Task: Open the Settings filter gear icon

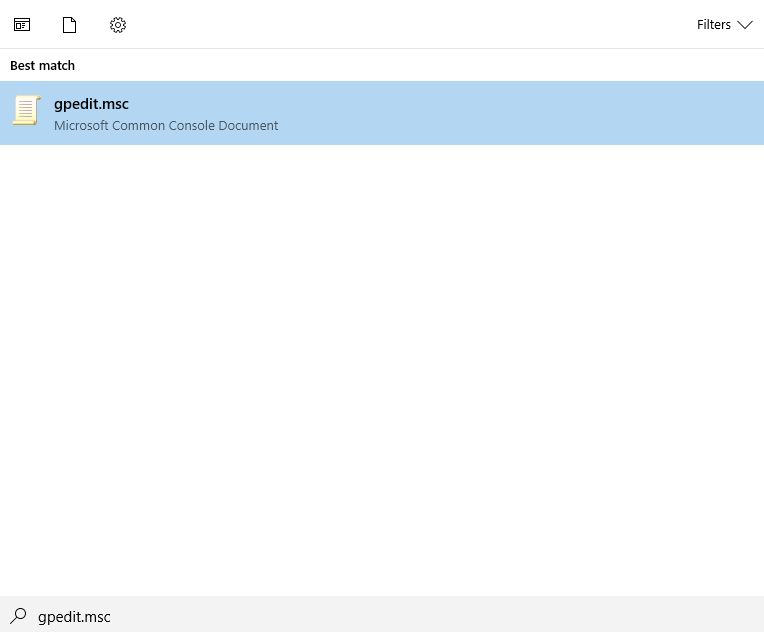Action: point(118,25)
